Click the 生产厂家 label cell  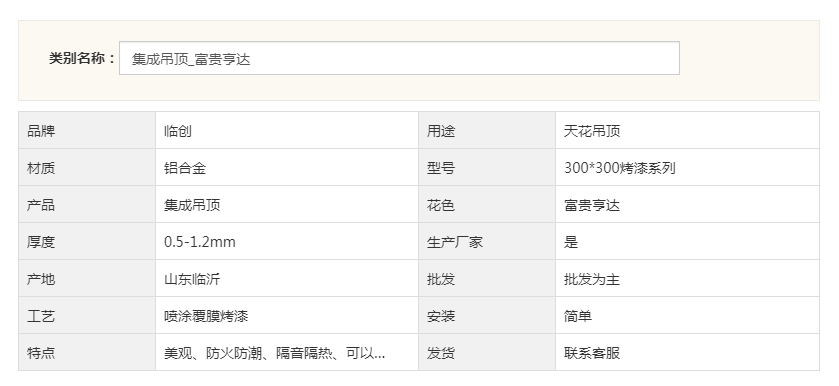[487, 241]
